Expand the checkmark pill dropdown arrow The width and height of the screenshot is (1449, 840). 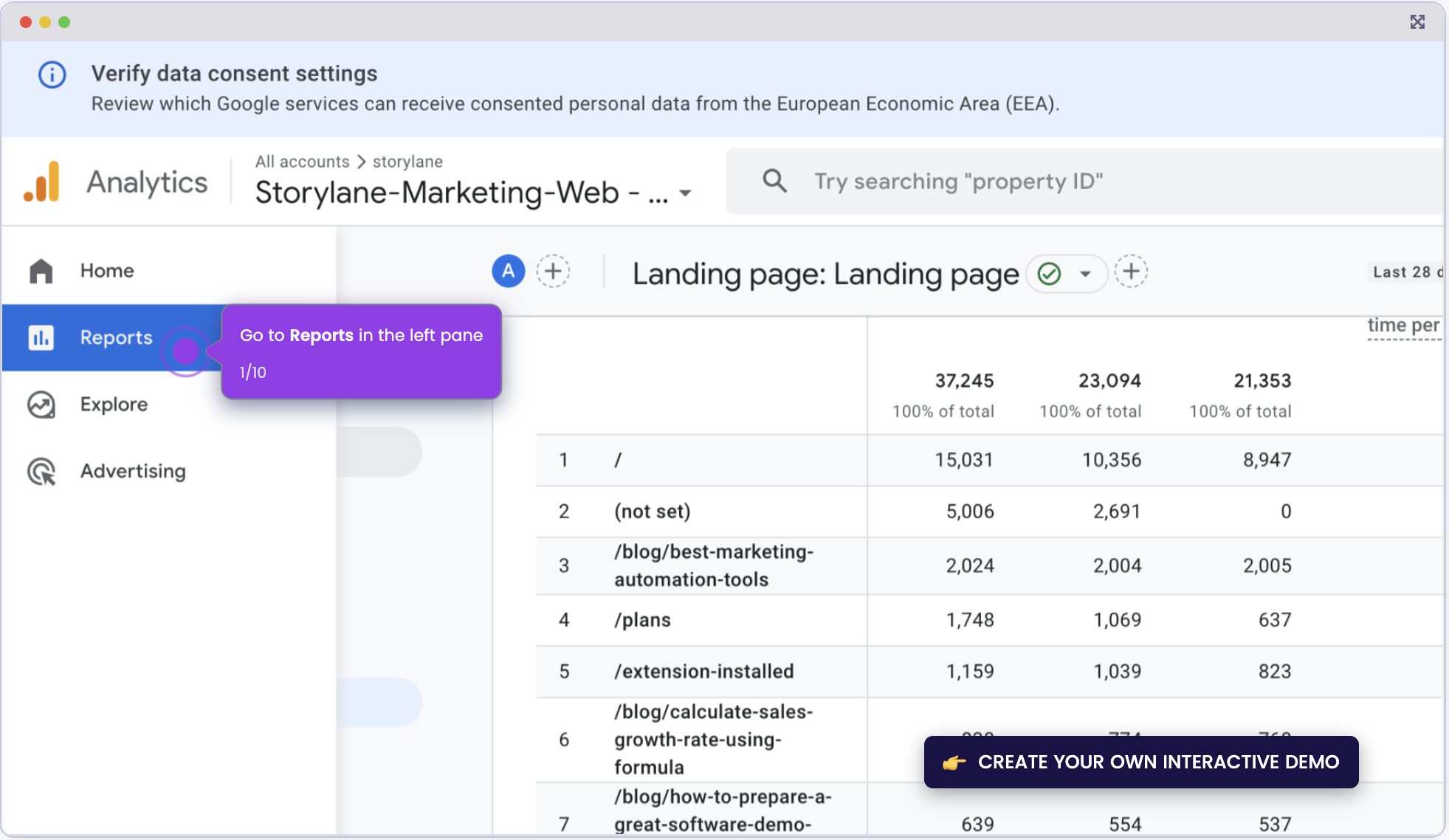(x=1084, y=273)
